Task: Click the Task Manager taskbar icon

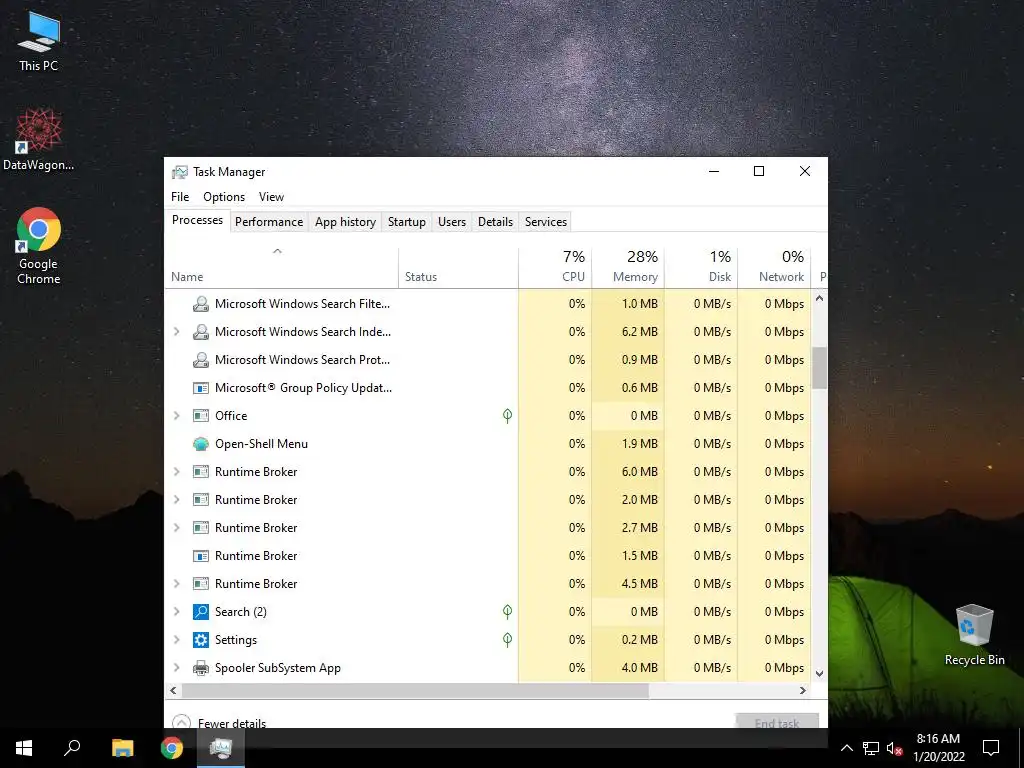Action: click(221, 748)
